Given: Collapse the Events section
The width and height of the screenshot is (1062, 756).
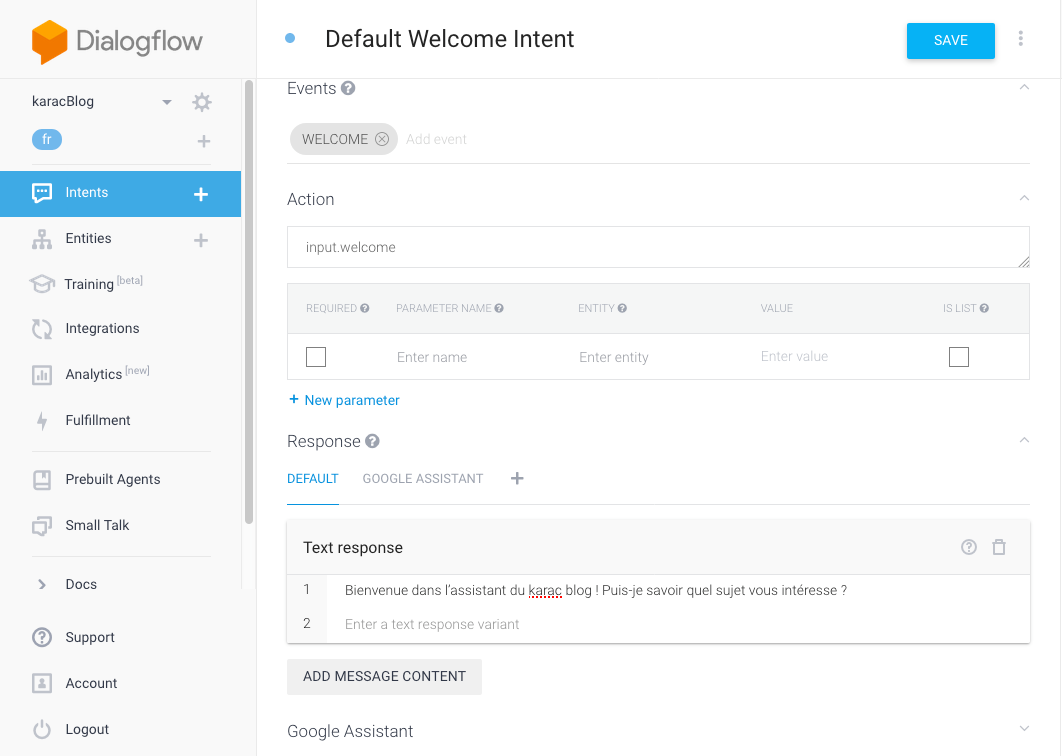Looking at the screenshot, I should (x=1024, y=87).
